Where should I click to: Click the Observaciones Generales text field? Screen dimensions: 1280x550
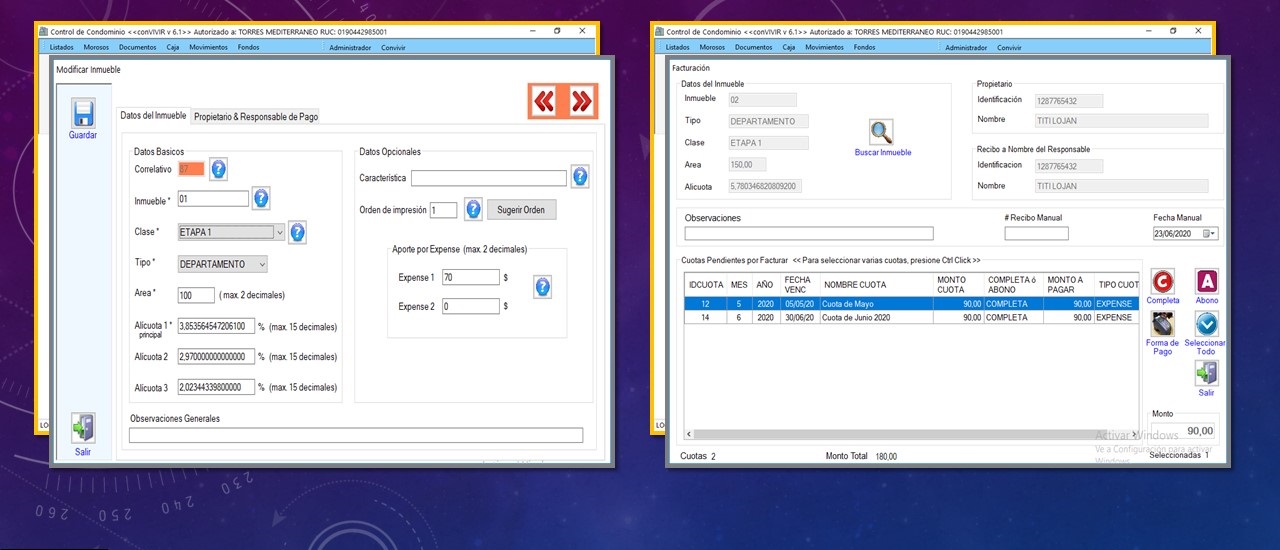coord(355,435)
